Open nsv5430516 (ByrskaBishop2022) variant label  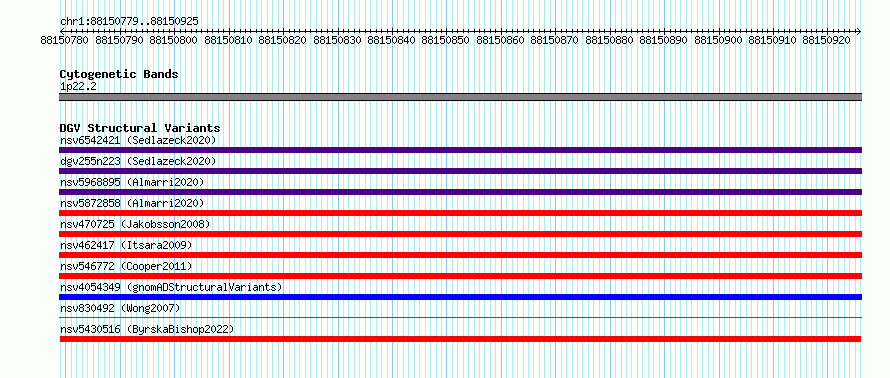(146, 329)
